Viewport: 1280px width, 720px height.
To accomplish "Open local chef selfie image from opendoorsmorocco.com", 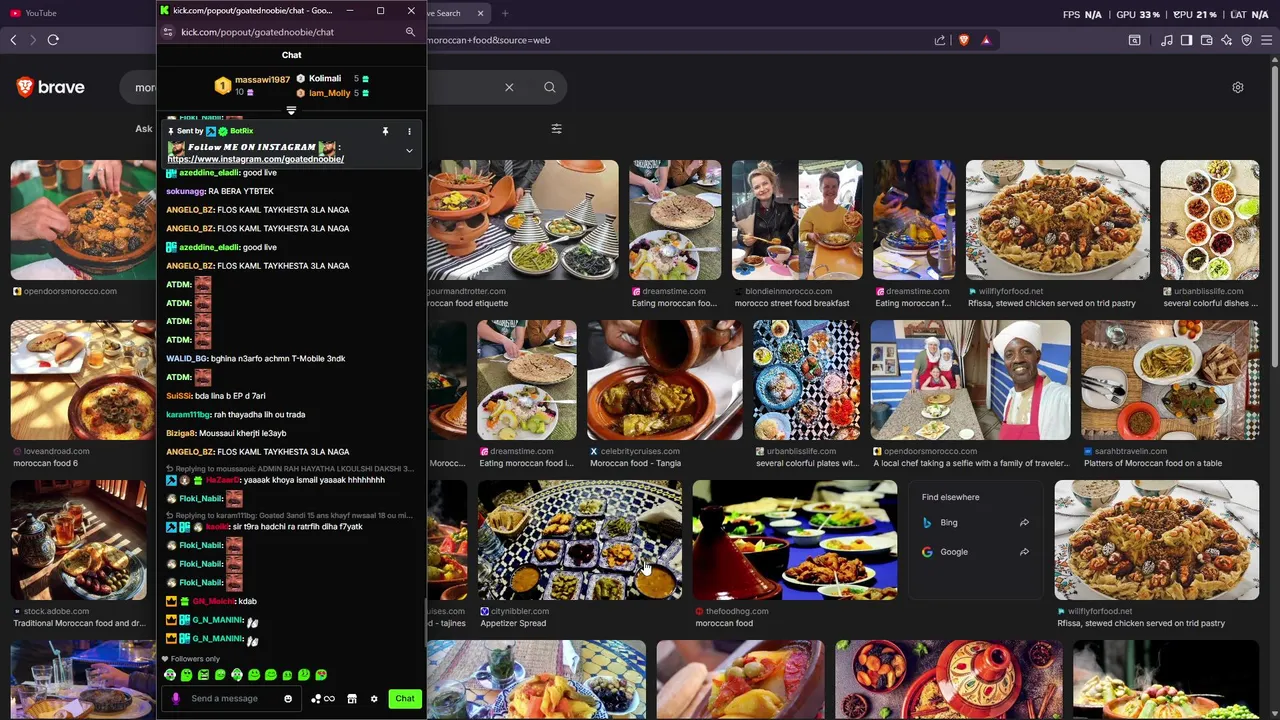I will tap(970, 380).
